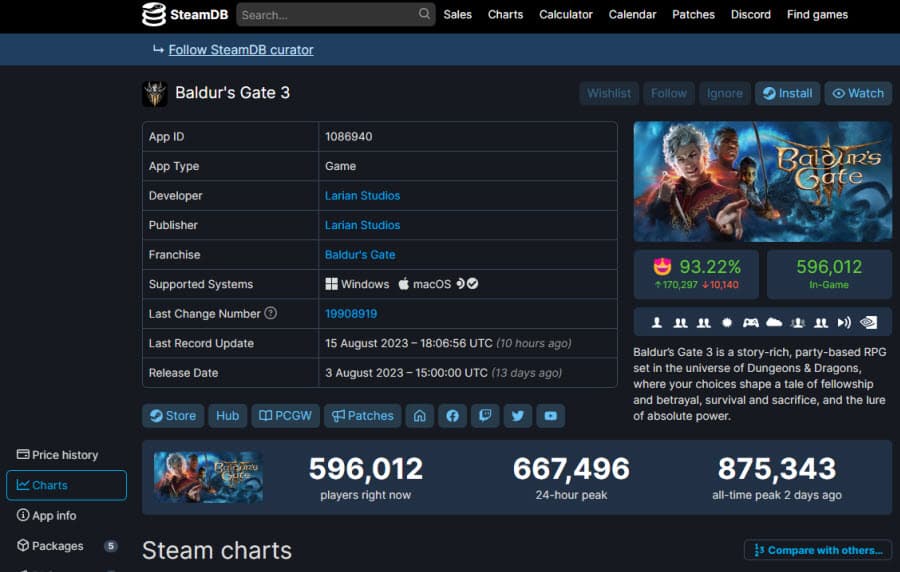Focus the SteamDB search field
The height and width of the screenshot is (572, 900).
point(336,14)
